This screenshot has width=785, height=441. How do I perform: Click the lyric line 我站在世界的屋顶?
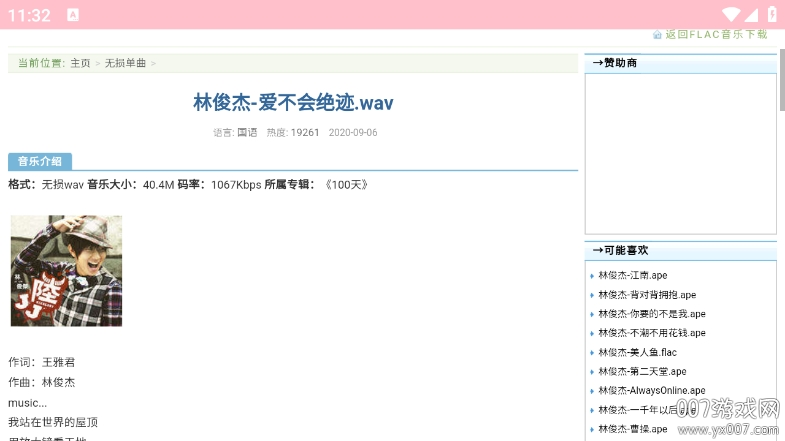[53, 422]
